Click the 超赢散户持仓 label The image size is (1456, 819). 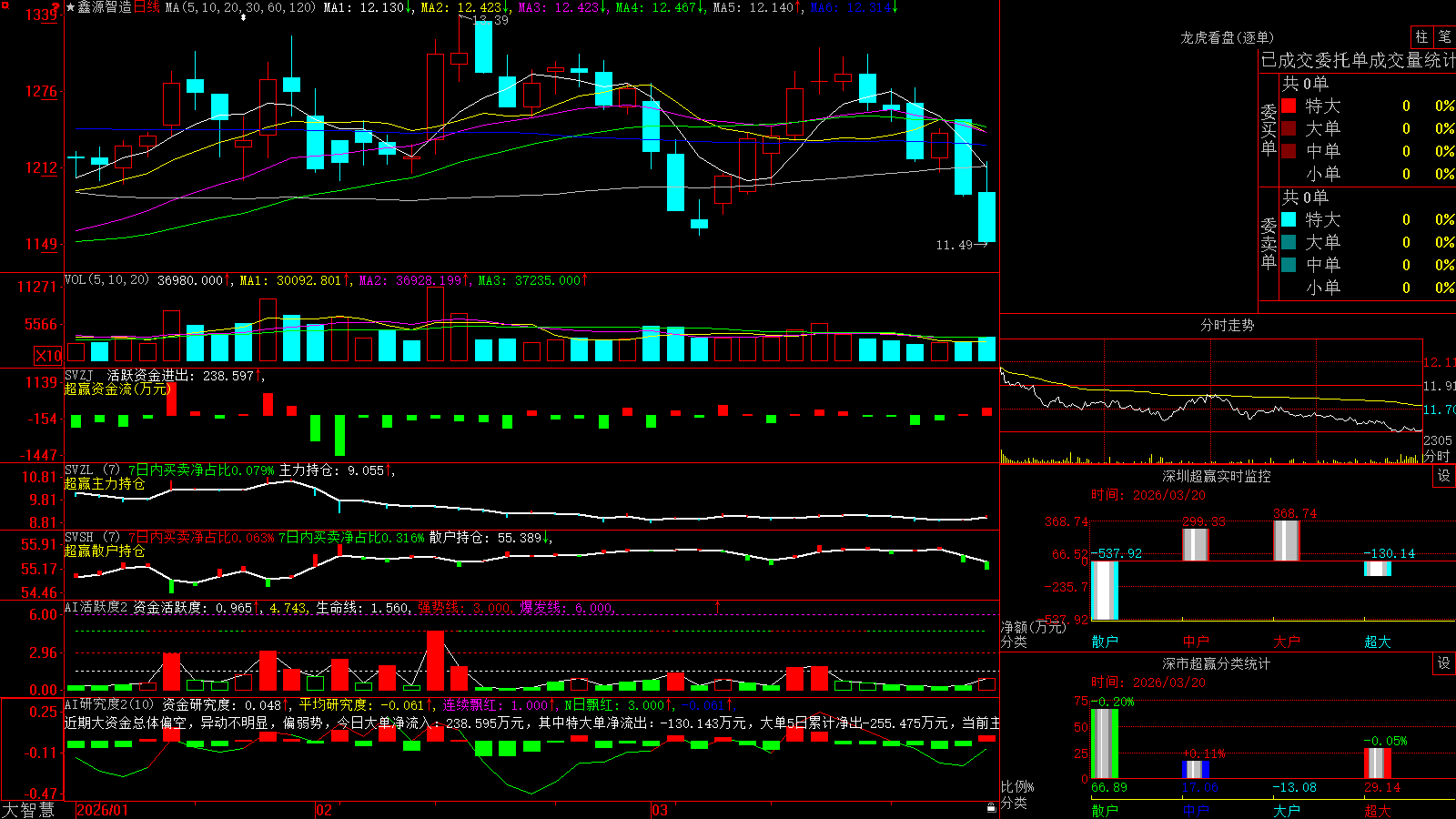tap(105, 551)
